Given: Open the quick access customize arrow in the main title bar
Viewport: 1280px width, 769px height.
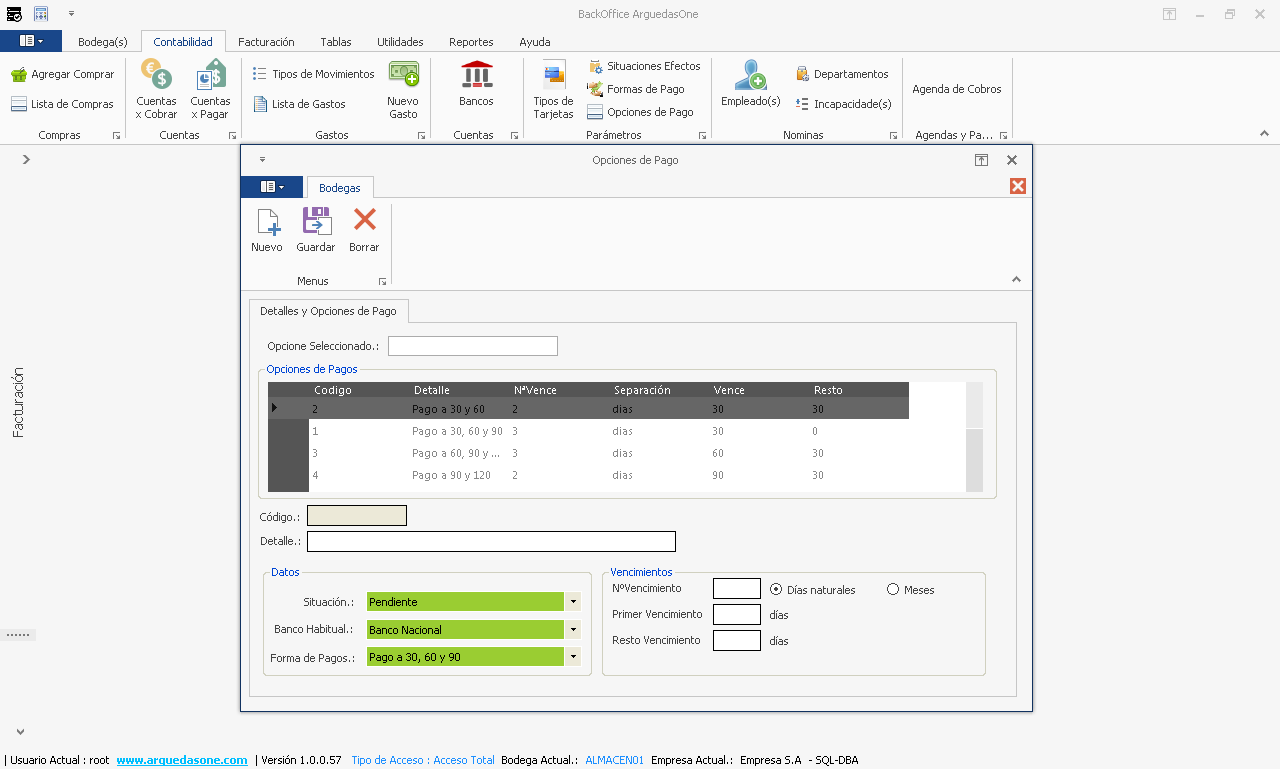Looking at the screenshot, I should click(x=72, y=14).
